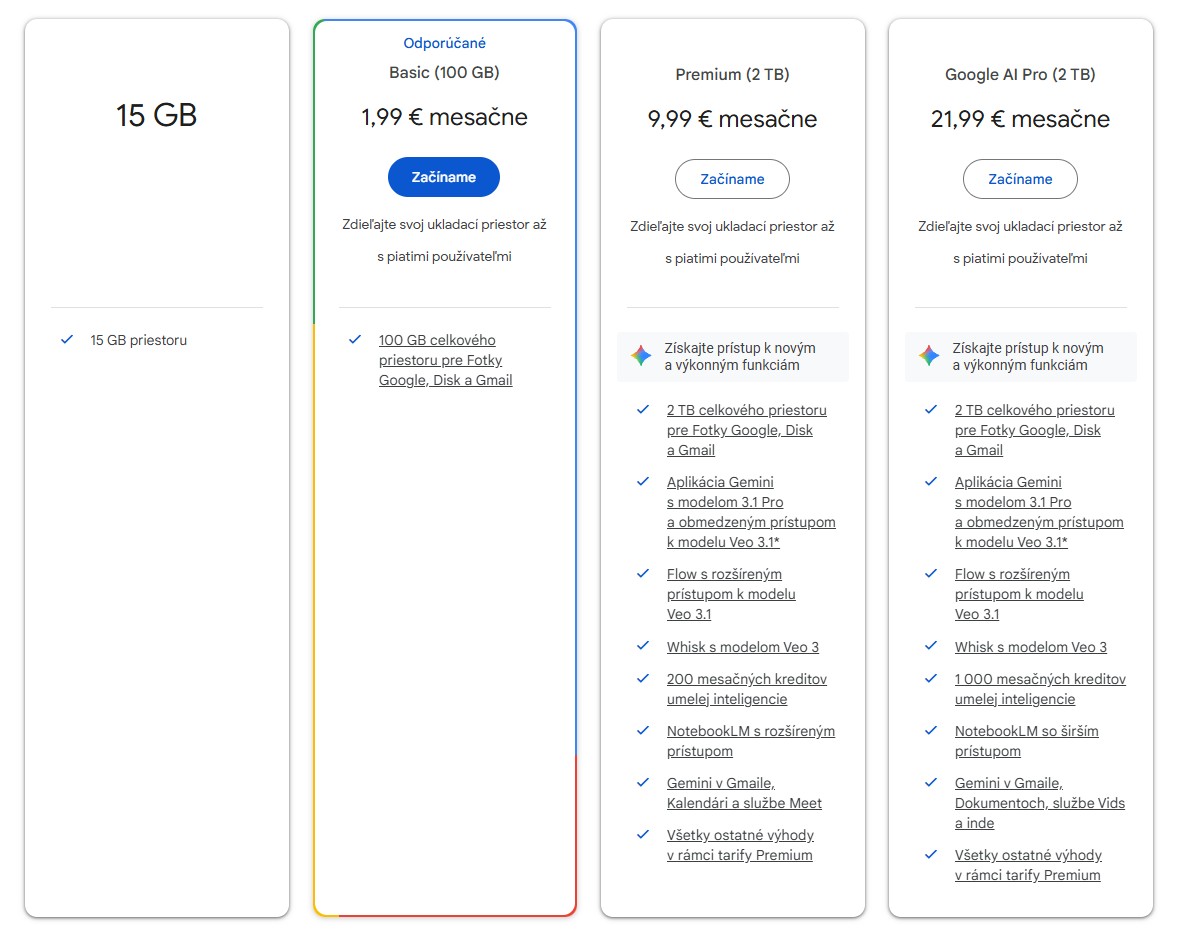Open 'Whisk s modelom Veo 3' in Google AI Pro
1180x930 pixels.
(1030, 647)
